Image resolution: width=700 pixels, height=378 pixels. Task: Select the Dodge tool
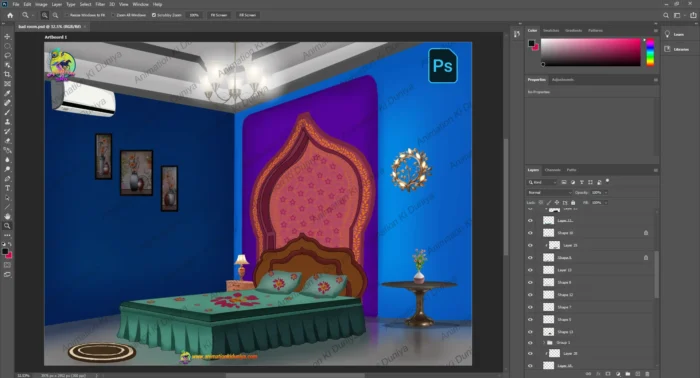point(7,169)
